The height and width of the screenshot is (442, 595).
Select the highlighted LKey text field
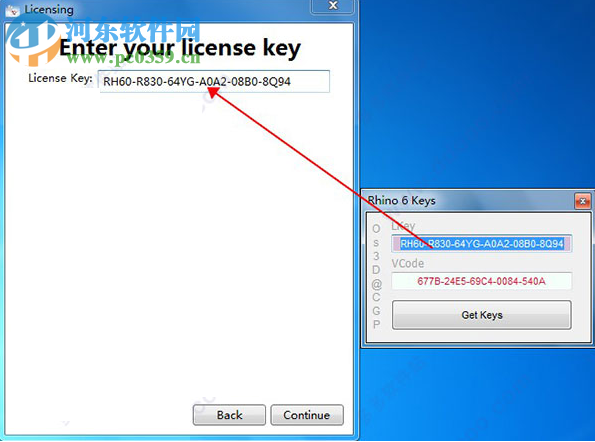click(x=482, y=244)
